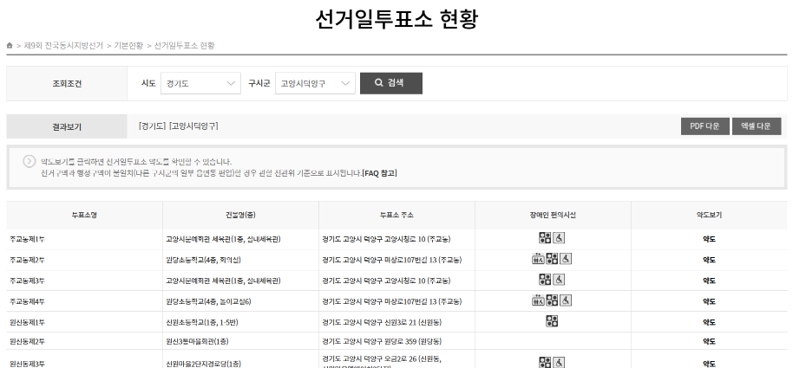
Task: Click the 검색 search button
Action: [391, 83]
